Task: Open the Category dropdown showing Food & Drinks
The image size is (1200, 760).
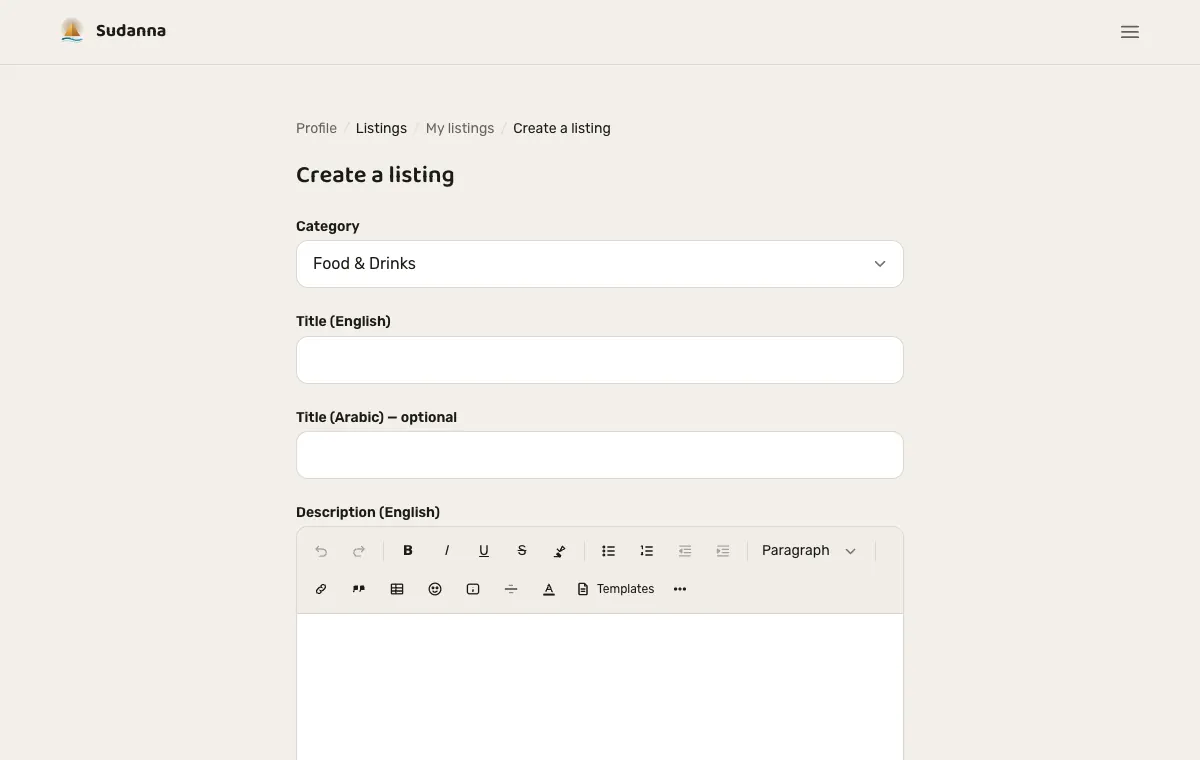Action: pos(600,264)
